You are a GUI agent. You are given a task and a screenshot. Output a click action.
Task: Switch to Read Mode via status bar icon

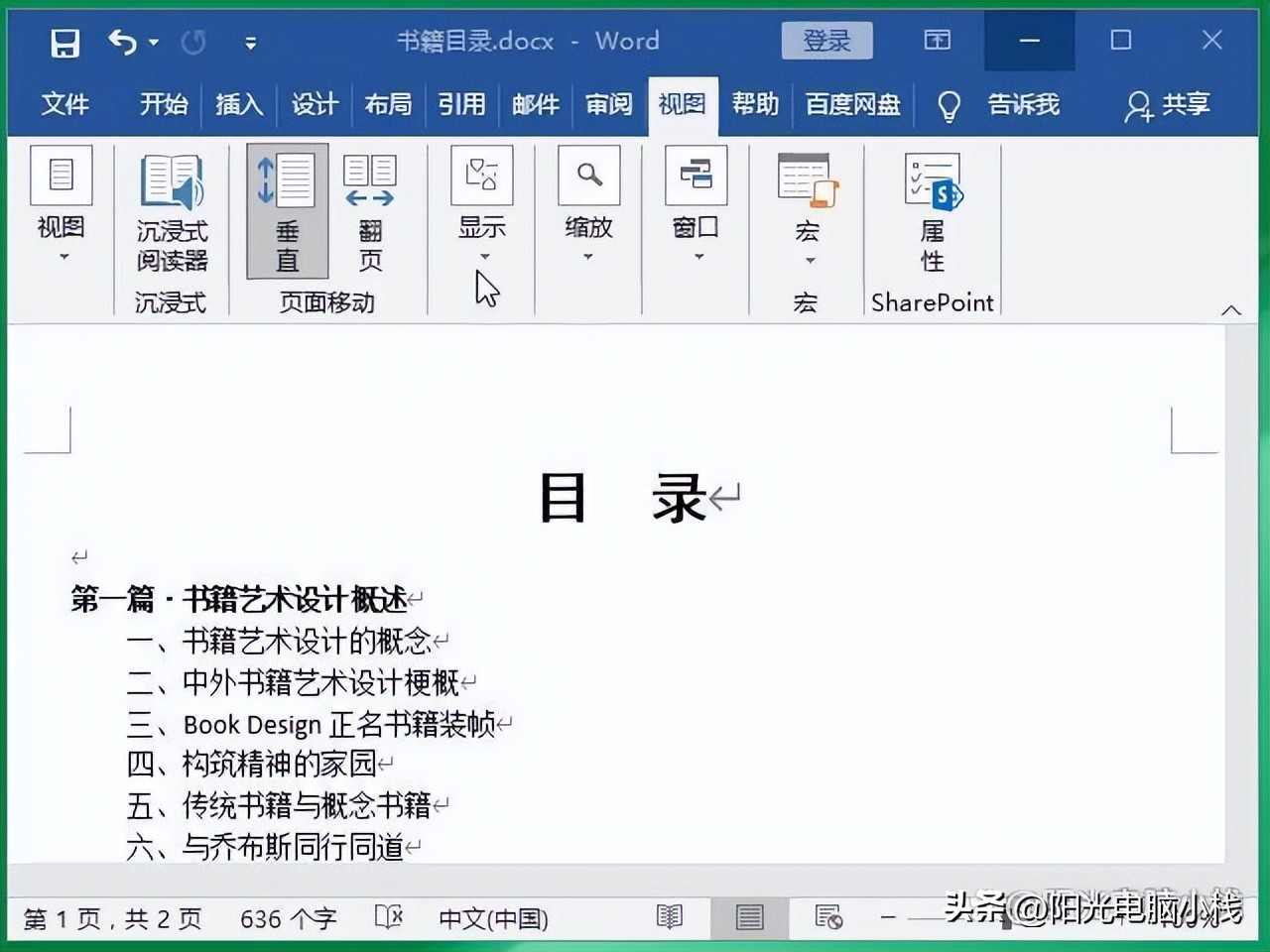click(x=670, y=917)
